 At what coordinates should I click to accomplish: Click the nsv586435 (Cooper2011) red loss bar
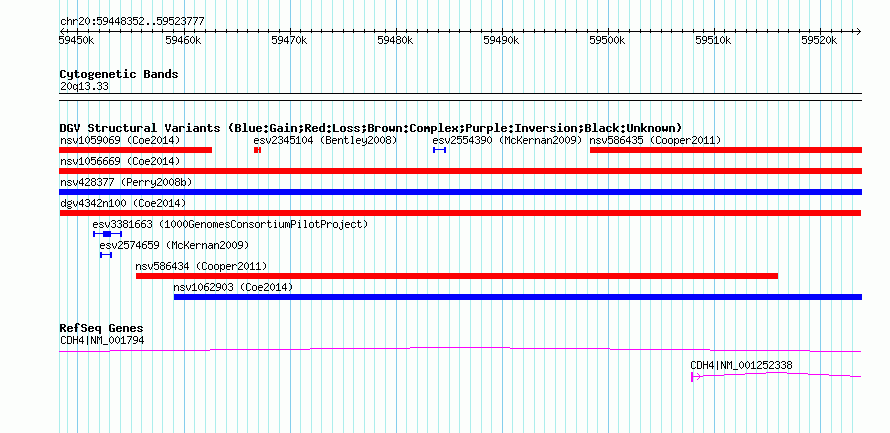click(x=726, y=150)
